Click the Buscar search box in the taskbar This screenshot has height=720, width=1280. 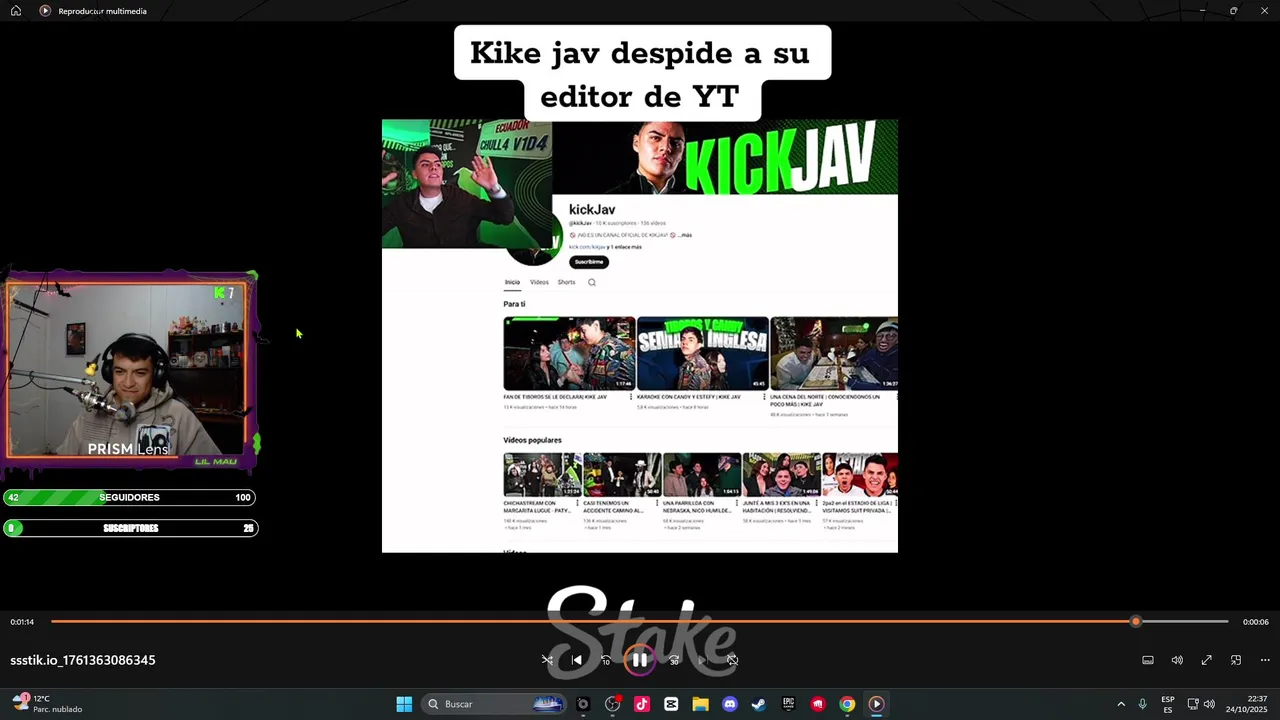494,704
